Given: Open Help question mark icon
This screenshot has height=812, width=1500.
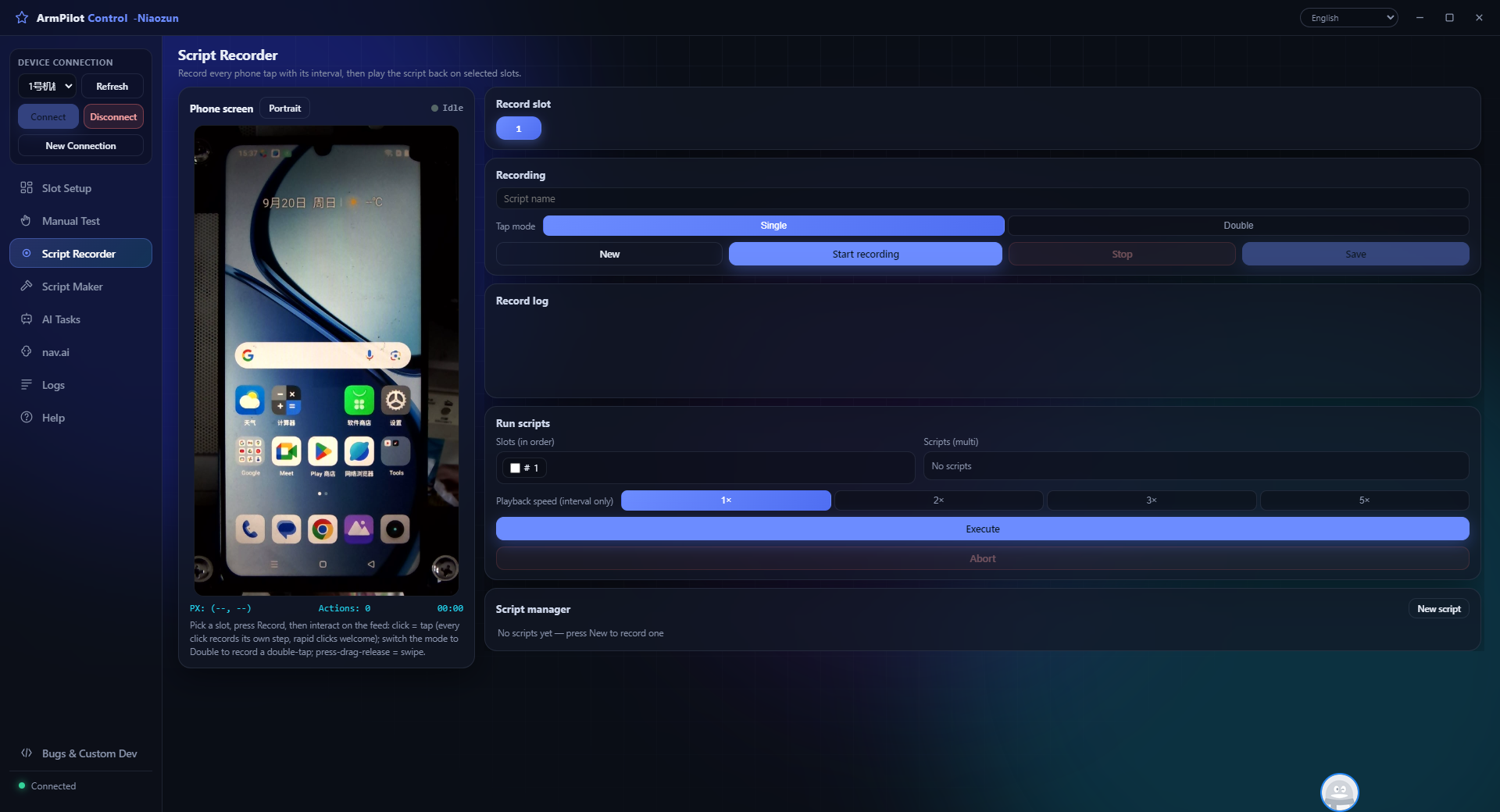Looking at the screenshot, I should pyautogui.click(x=27, y=417).
